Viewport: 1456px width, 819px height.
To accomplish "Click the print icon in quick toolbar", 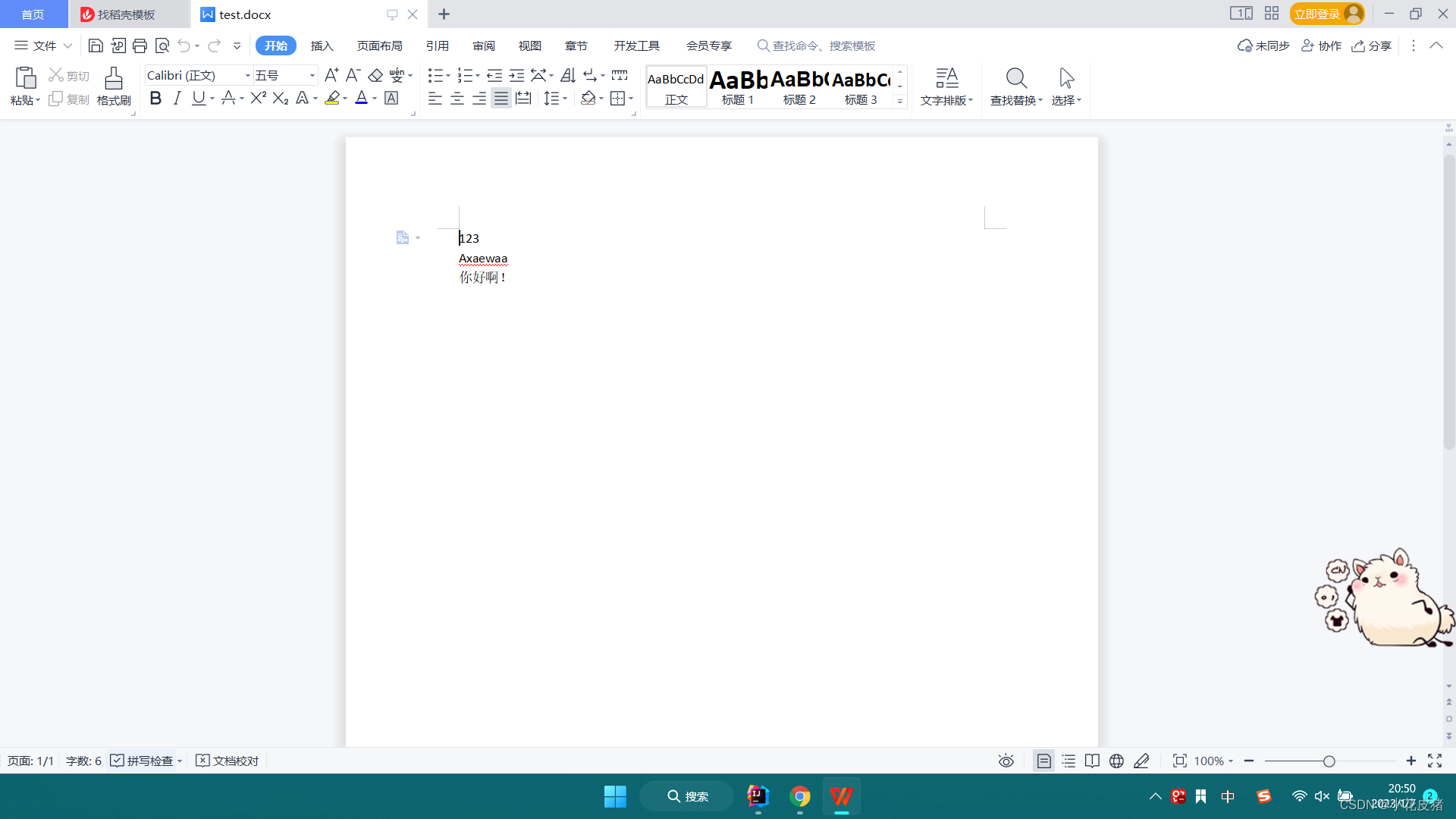I will point(140,46).
